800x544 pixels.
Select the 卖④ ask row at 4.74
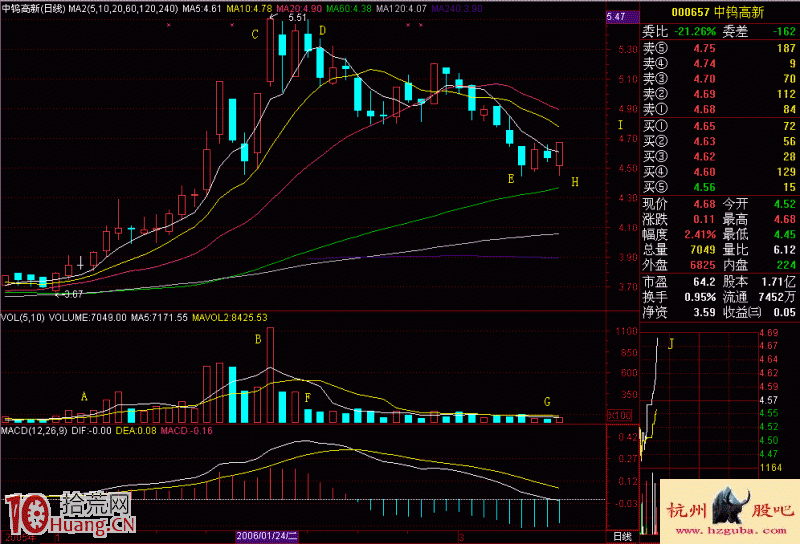pos(719,64)
